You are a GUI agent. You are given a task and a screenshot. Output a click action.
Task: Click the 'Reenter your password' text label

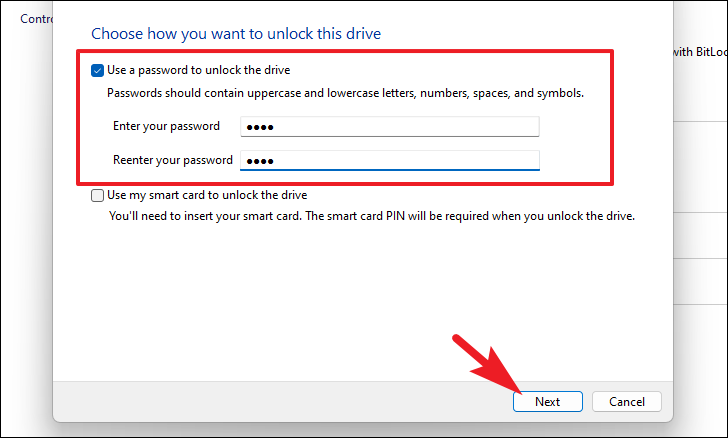click(x=173, y=160)
